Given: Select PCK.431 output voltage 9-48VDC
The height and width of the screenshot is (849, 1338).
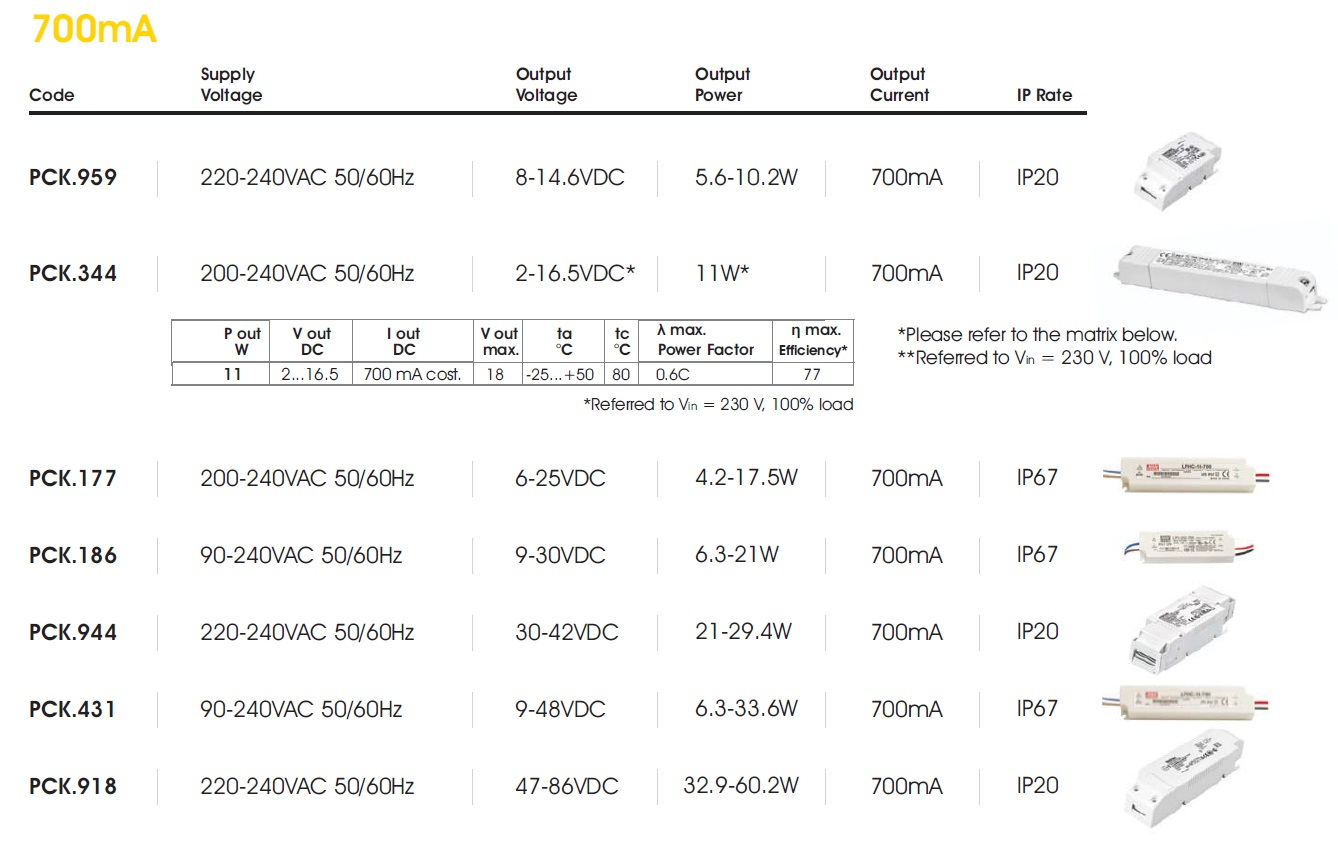Looking at the screenshot, I should tap(560, 709).
